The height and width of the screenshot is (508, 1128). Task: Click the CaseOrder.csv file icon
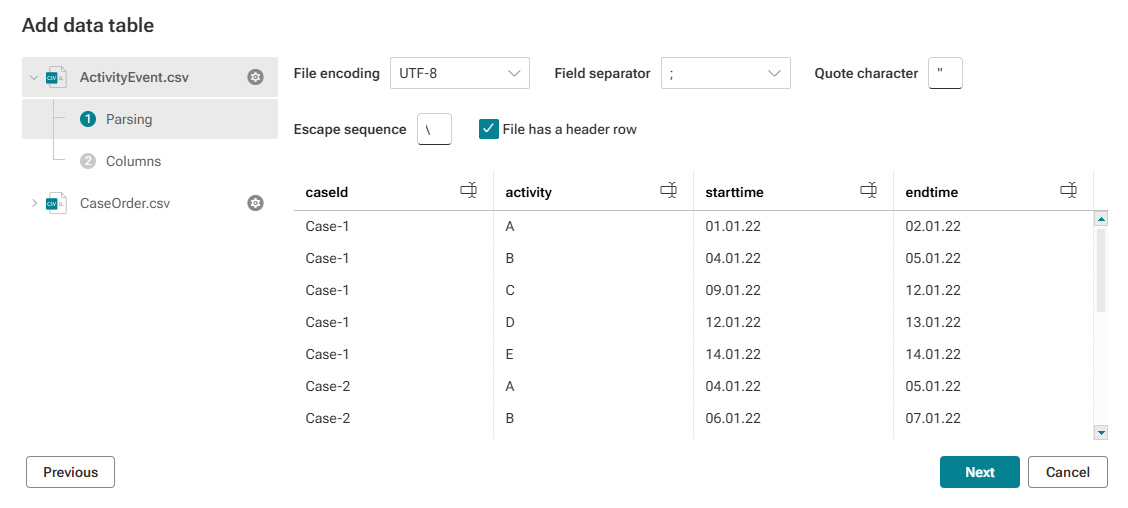(56, 203)
